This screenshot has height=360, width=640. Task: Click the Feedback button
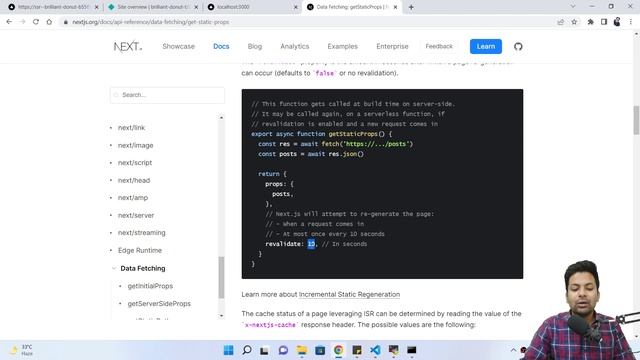pos(439,47)
